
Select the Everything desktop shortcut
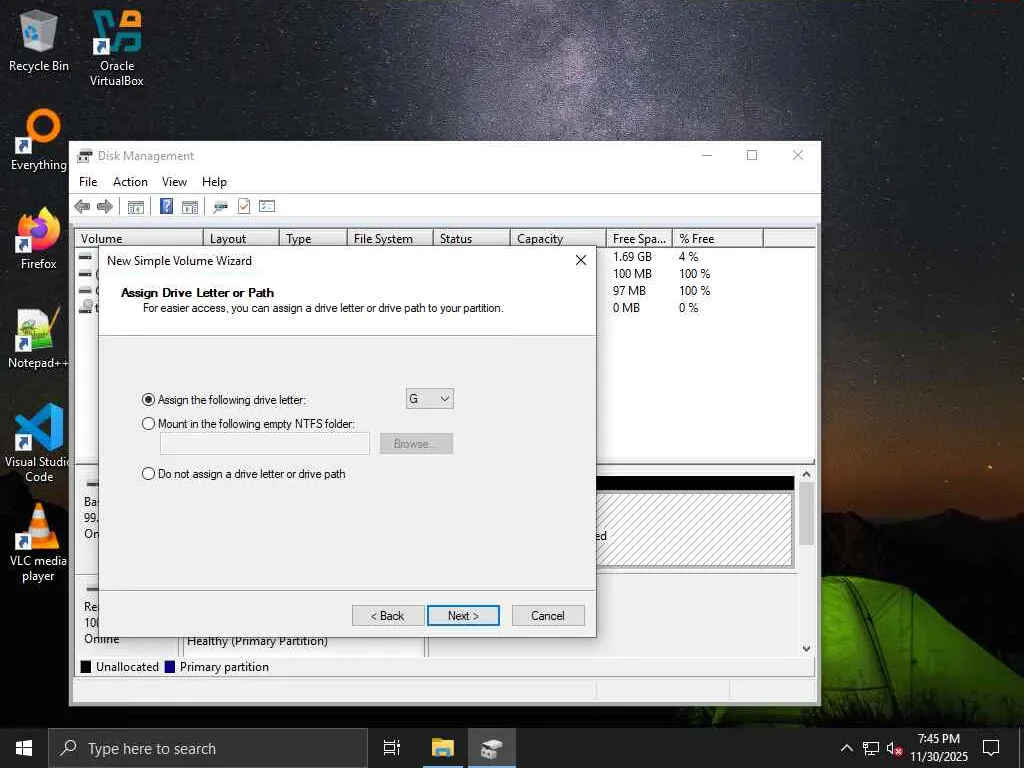pos(39,140)
